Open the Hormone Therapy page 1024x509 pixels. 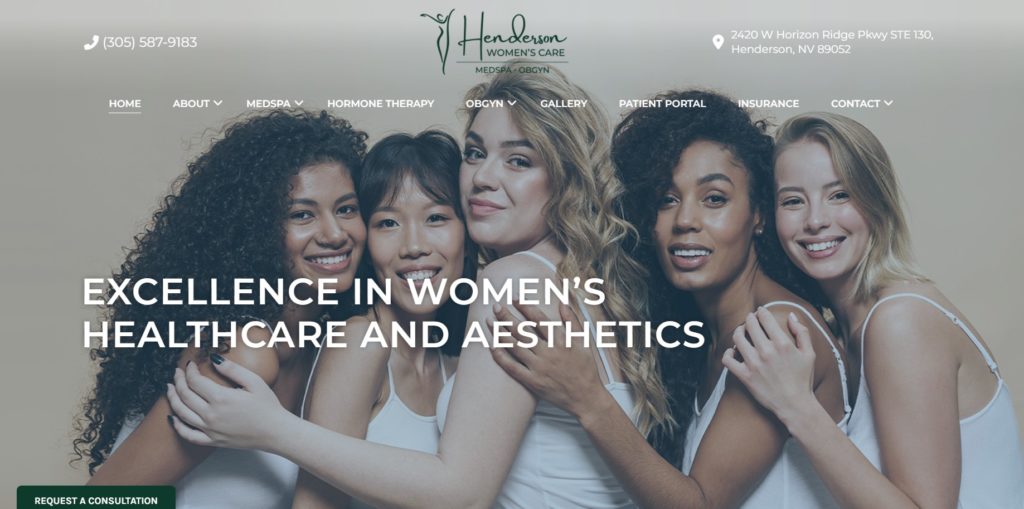(381, 103)
